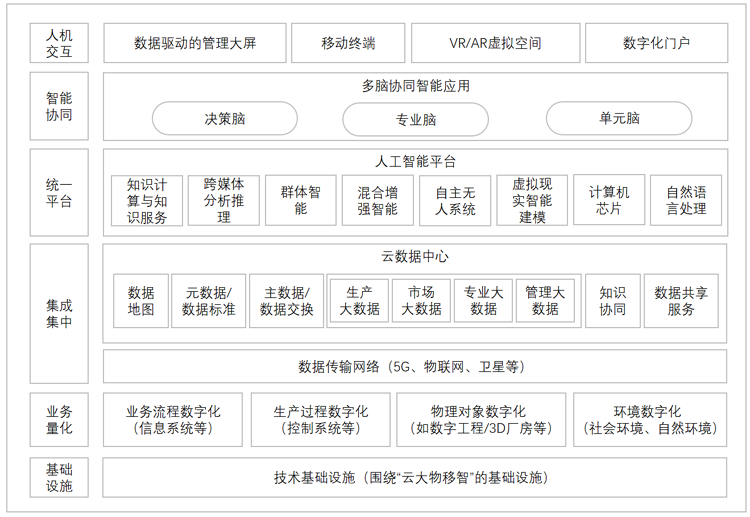Click the 集成集中 layer label
The image size is (750, 517).
(59, 314)
